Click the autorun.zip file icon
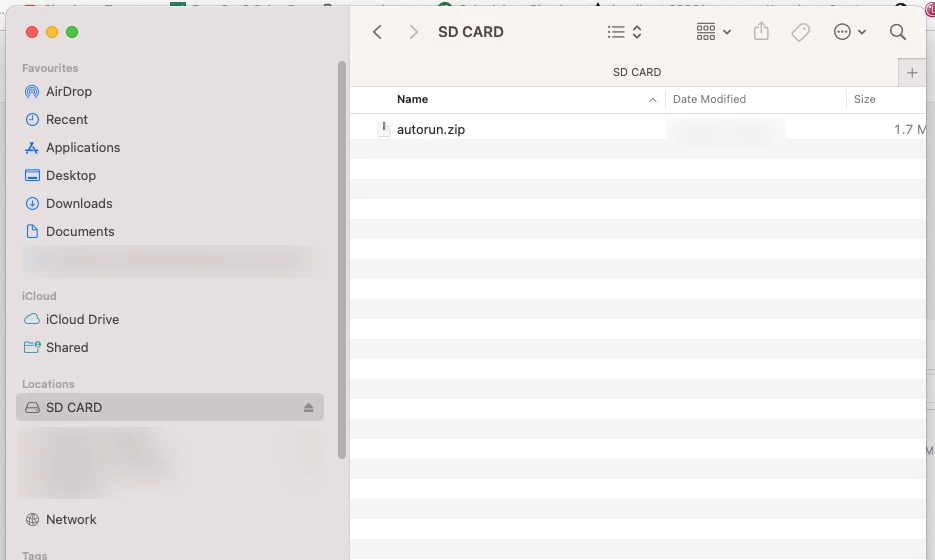 (x=383, y=129)
